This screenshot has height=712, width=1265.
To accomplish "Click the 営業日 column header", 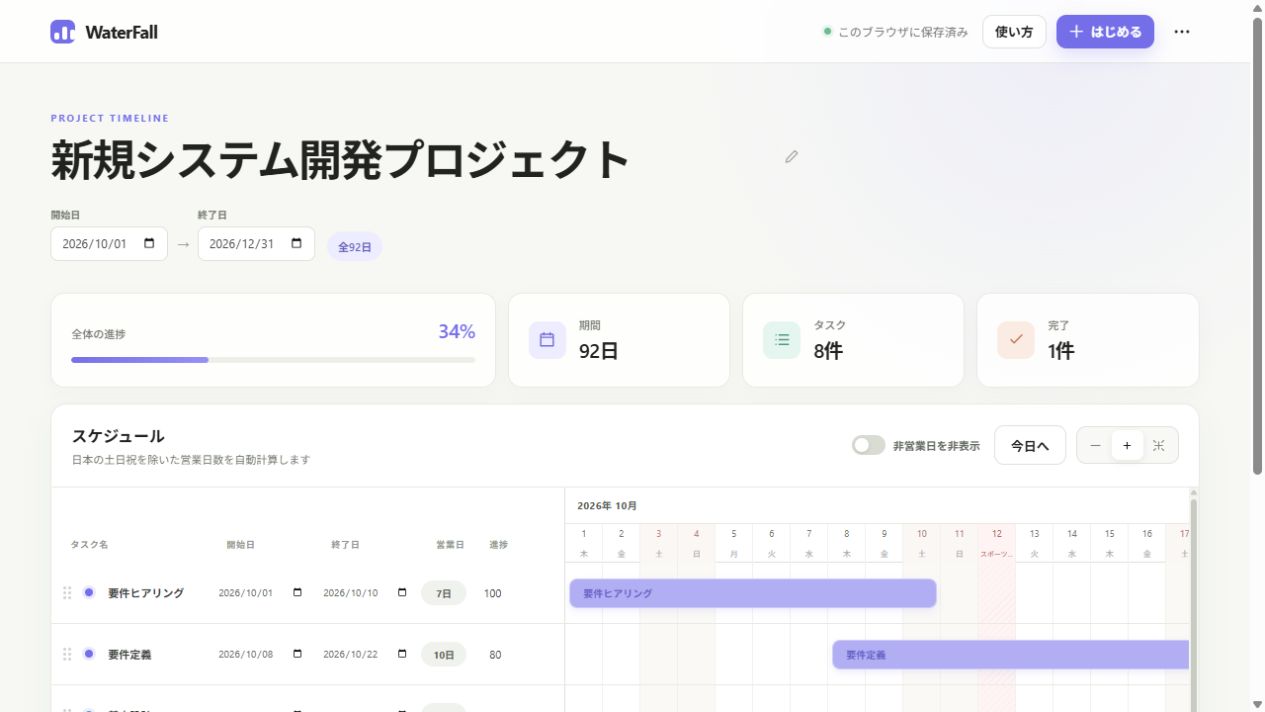I will (x=450, y=545).
